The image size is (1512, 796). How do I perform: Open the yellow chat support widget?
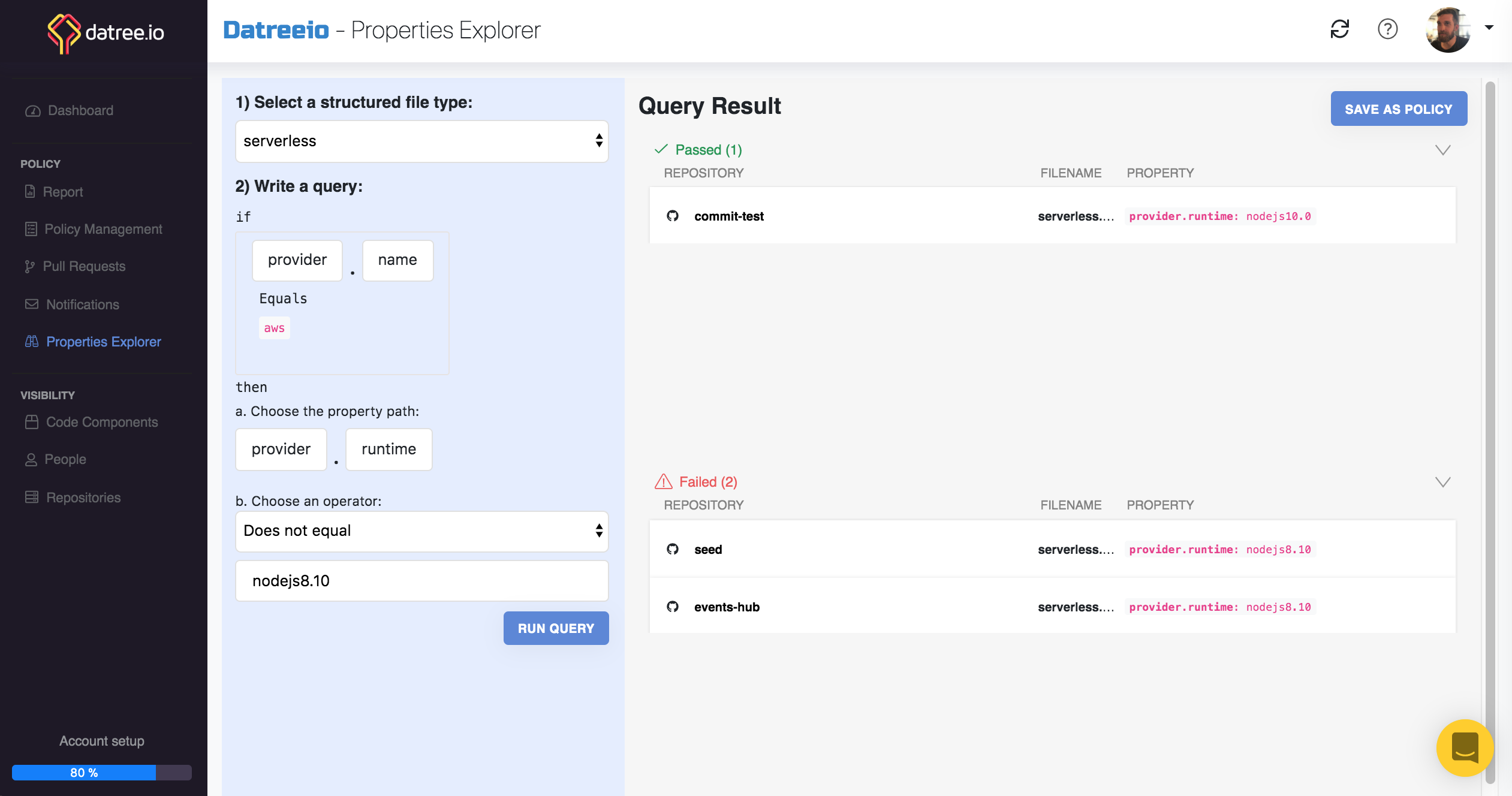coord(1465,747)
